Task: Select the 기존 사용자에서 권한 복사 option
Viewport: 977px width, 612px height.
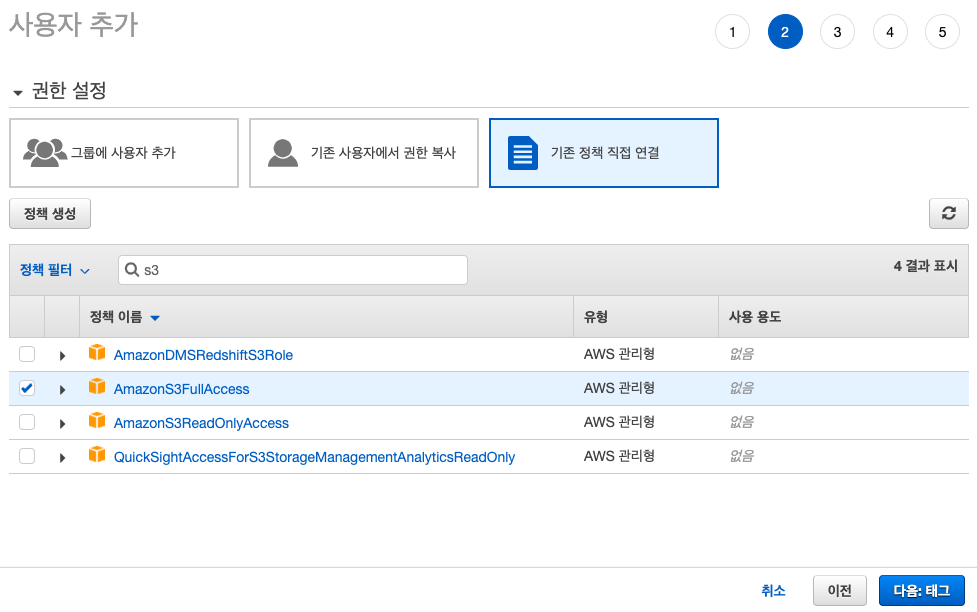Action: pos(363,152)
